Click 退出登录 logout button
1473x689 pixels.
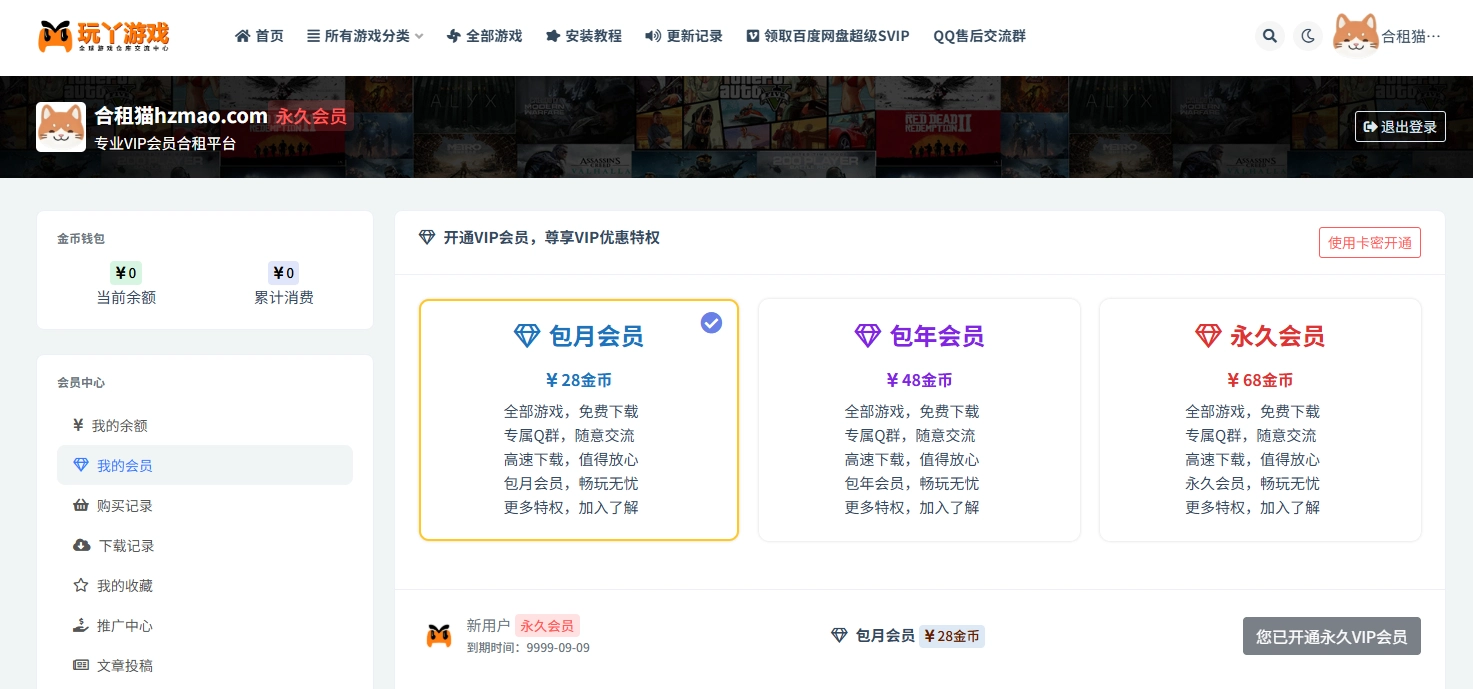coord(1400,127)
